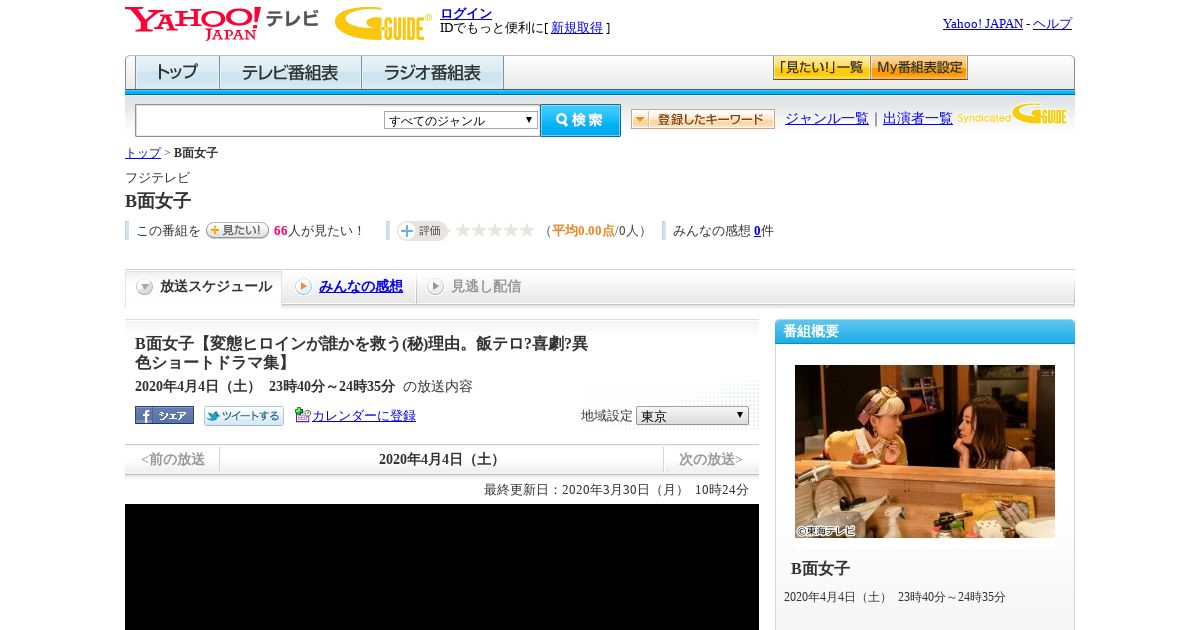The height and width of the screenshot is (630, 1200).
Task: Select the 見逃し配信 tab
Action: 486,287
